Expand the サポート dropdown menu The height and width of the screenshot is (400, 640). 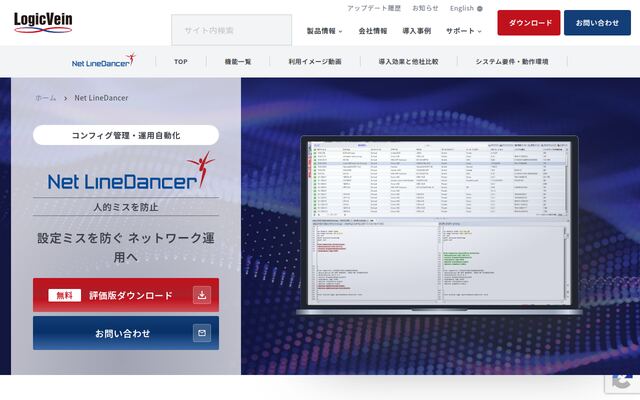(464, 31)
